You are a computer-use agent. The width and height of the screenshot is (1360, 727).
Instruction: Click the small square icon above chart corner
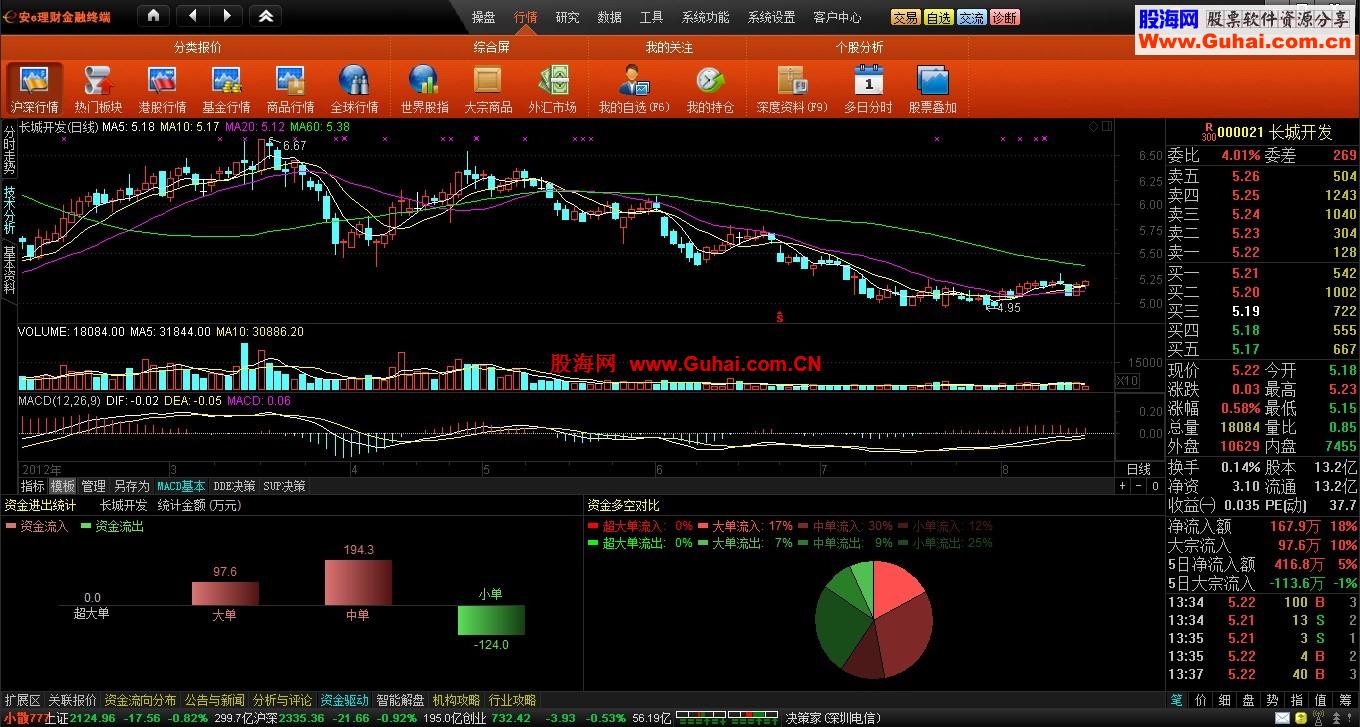click(x=1106, y=126)
